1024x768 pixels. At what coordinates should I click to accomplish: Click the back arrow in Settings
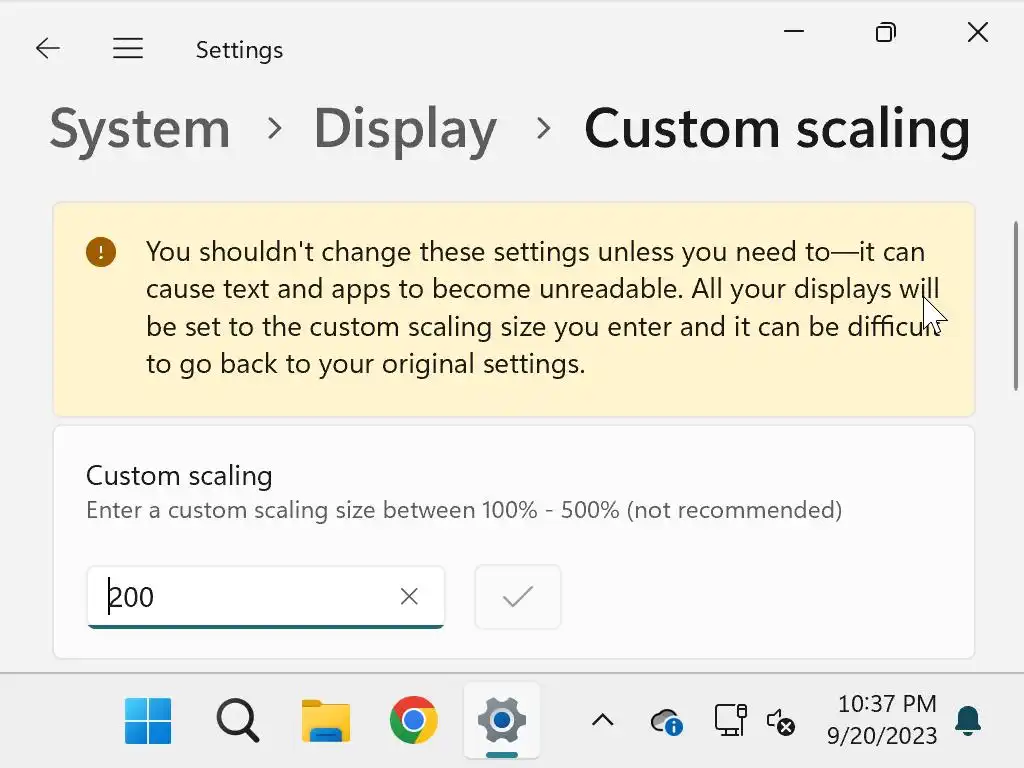(x=47, y=49)
